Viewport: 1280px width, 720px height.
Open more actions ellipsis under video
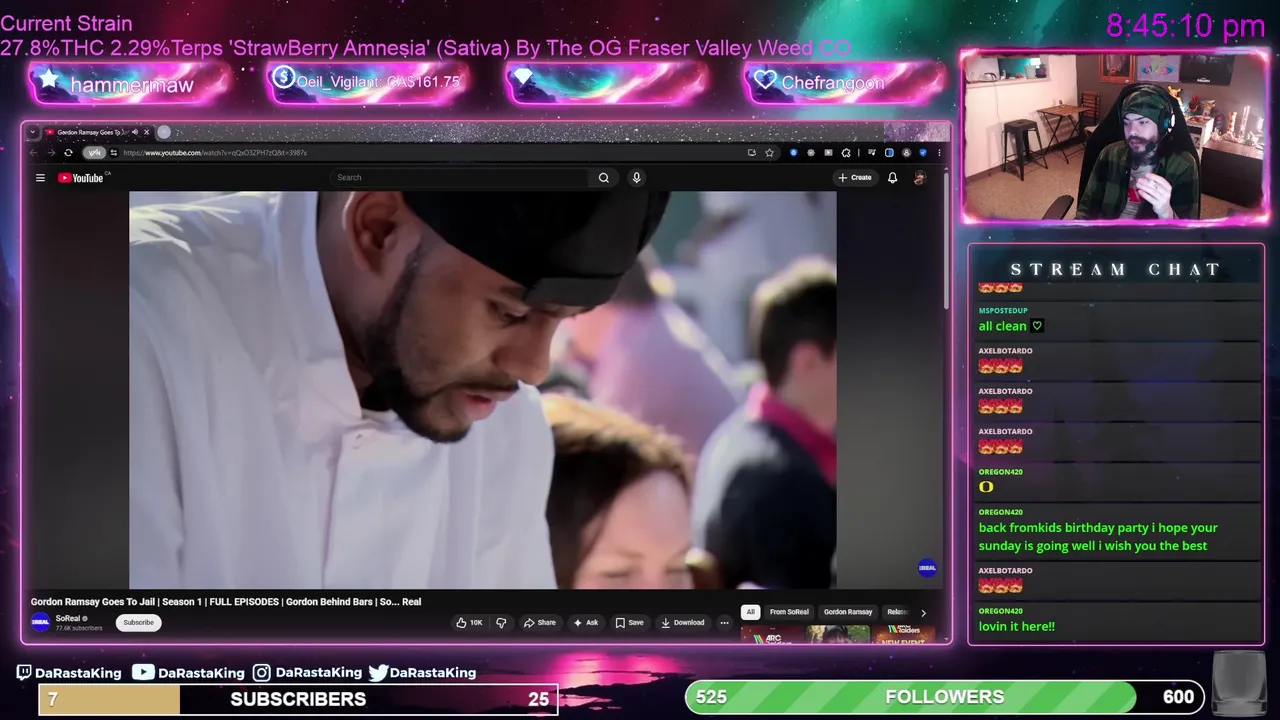724,623
